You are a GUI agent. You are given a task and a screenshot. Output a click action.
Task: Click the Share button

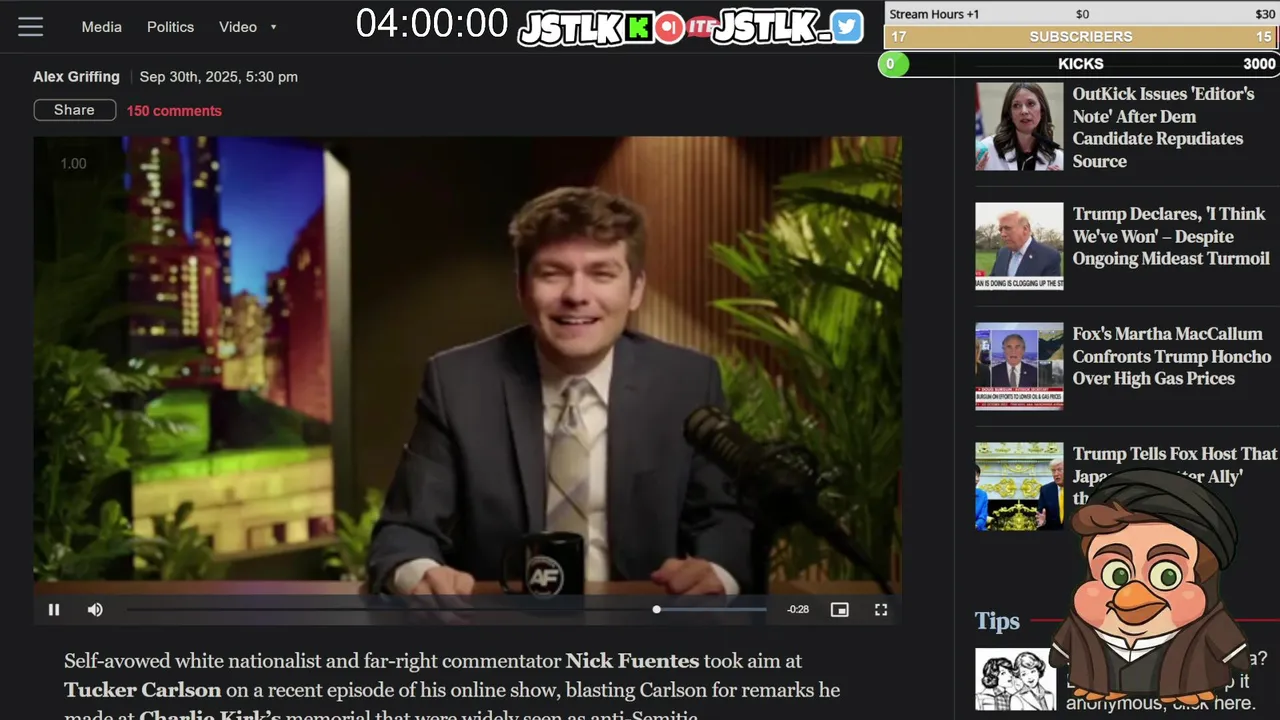(75, 110)
